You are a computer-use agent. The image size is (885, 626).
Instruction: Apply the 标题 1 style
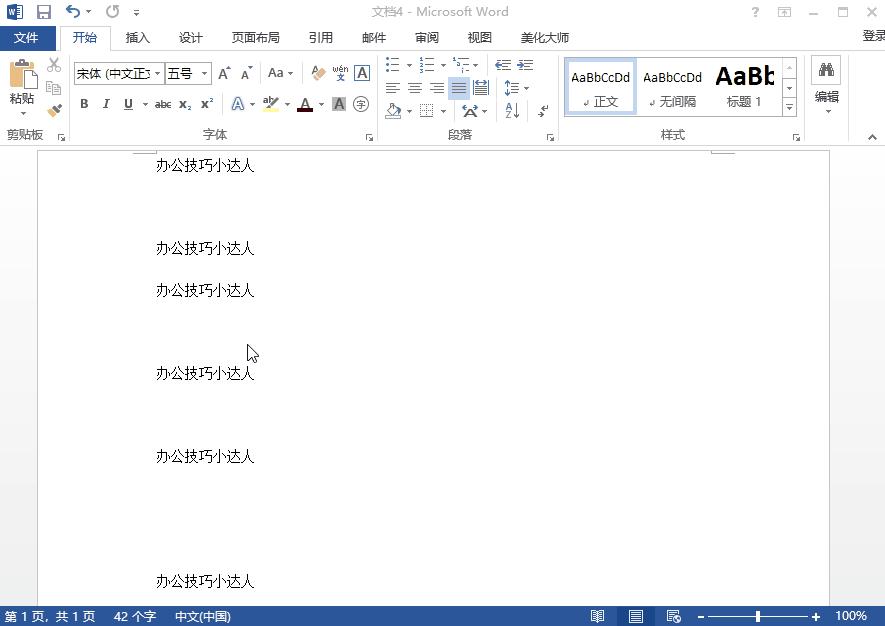coord(745,85)
